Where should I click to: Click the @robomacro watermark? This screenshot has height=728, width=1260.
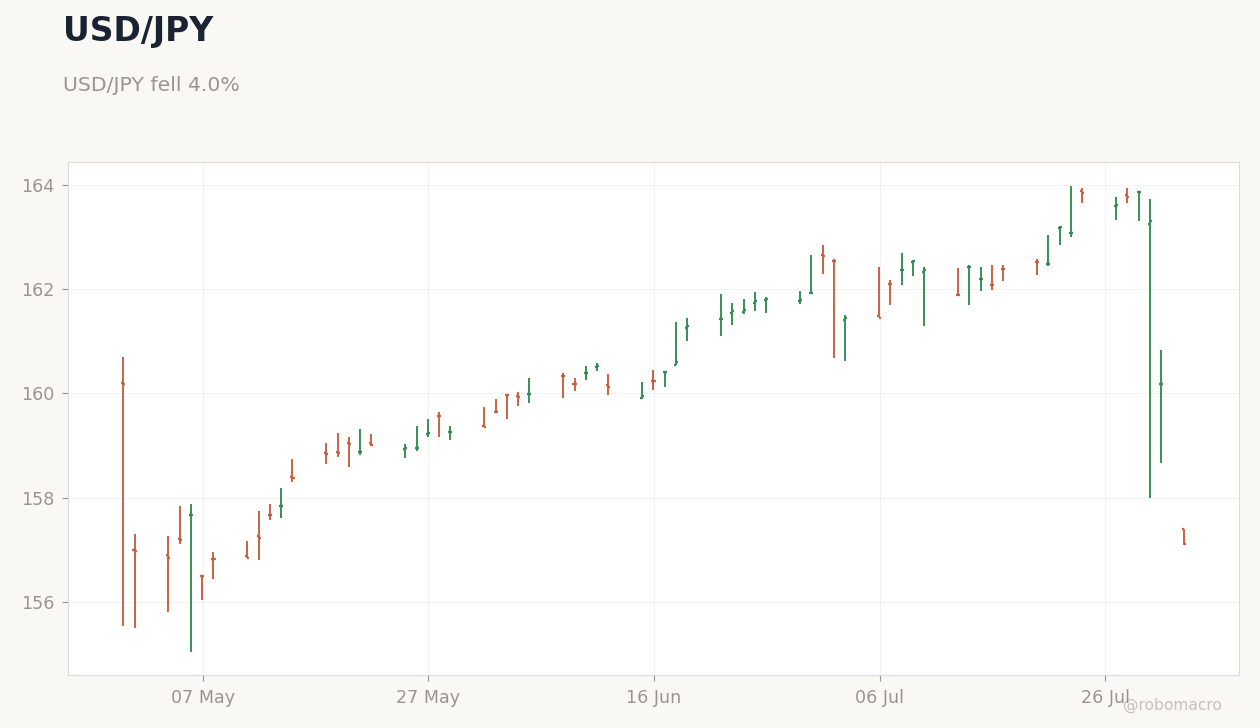1172,705
